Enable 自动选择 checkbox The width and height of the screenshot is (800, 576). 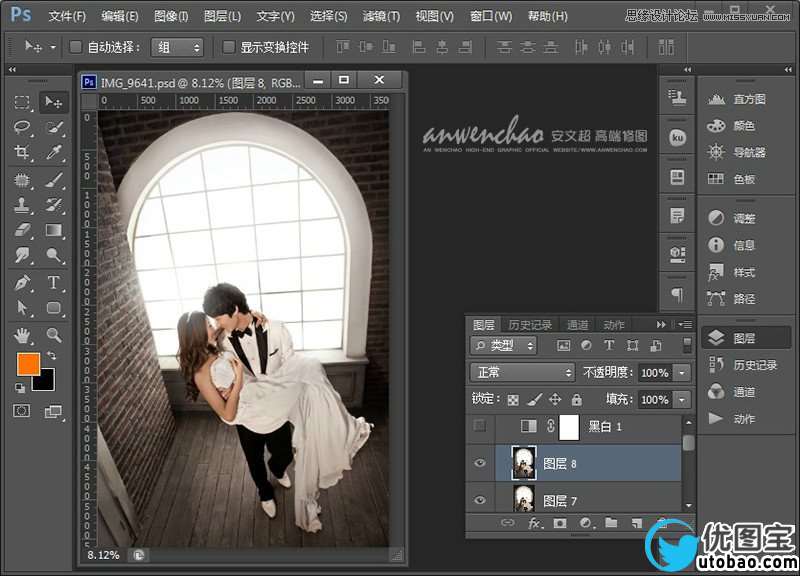pos(76,47)
